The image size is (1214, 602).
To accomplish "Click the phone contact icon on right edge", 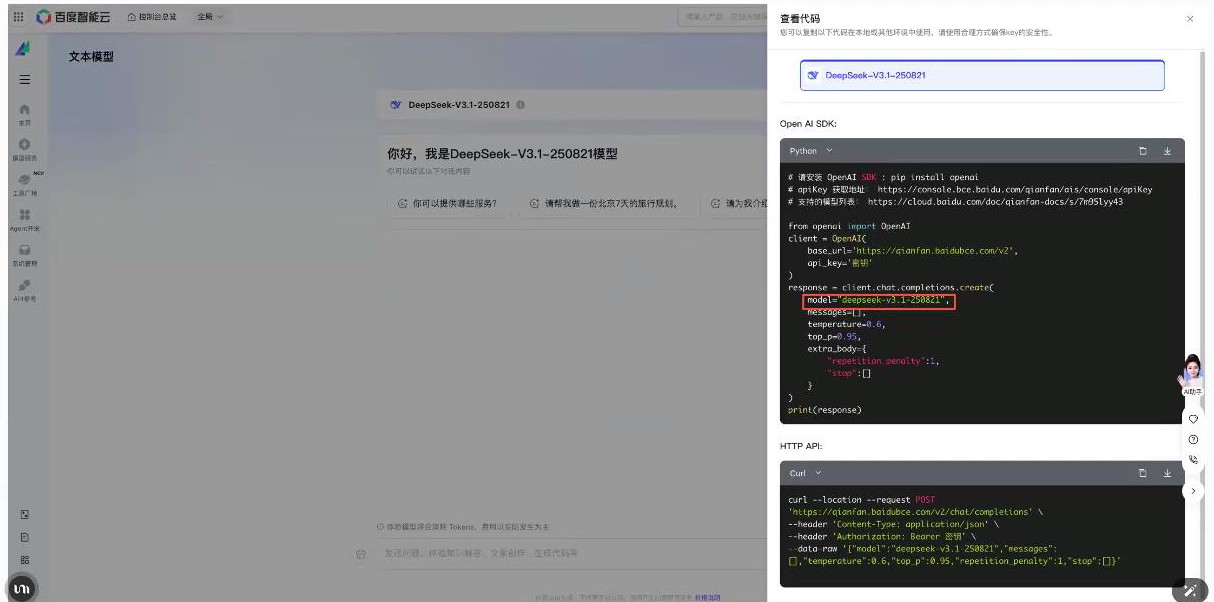I will point(1193,460).
